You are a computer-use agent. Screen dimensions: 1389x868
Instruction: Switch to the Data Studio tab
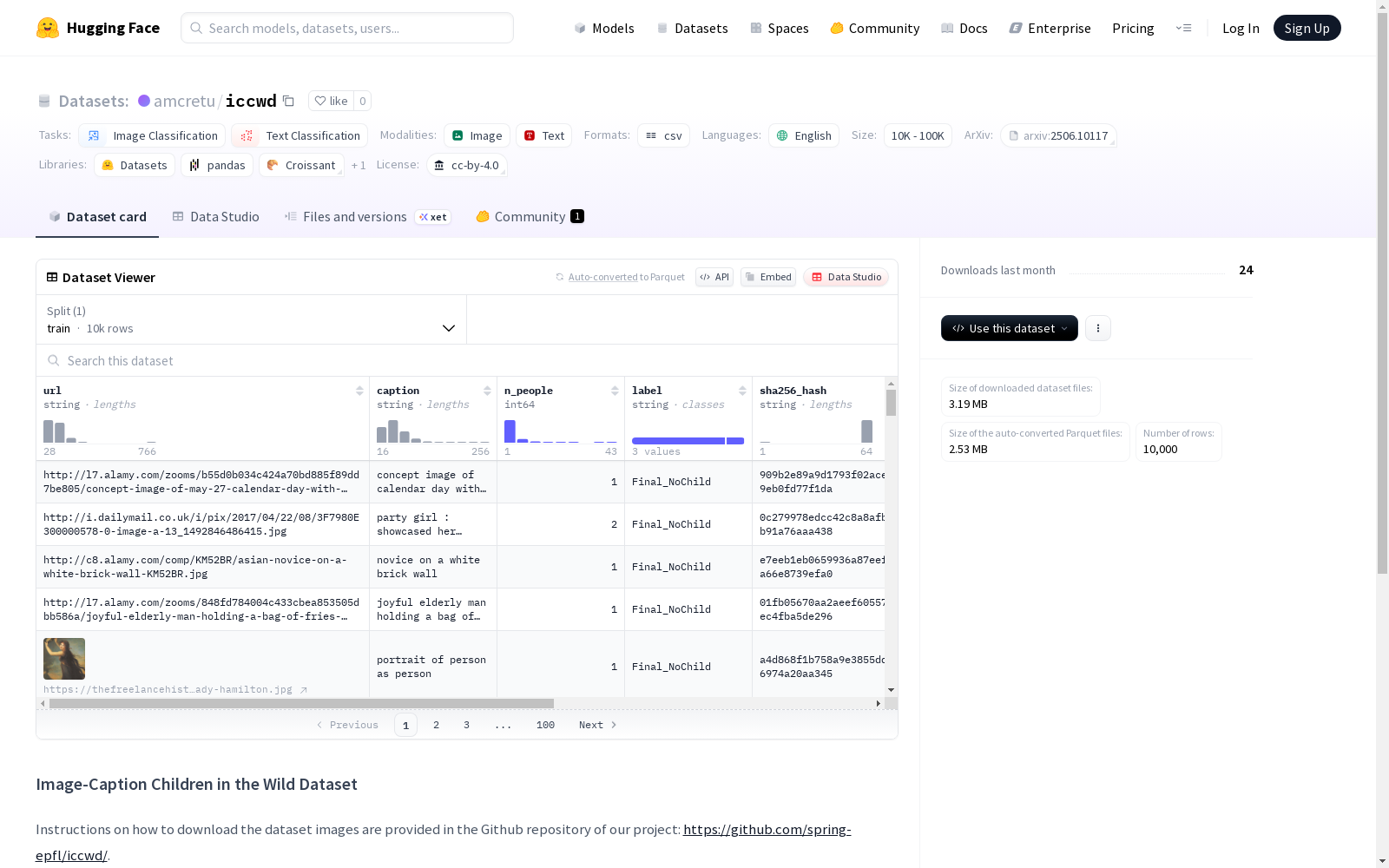click(x=215, y=217)
